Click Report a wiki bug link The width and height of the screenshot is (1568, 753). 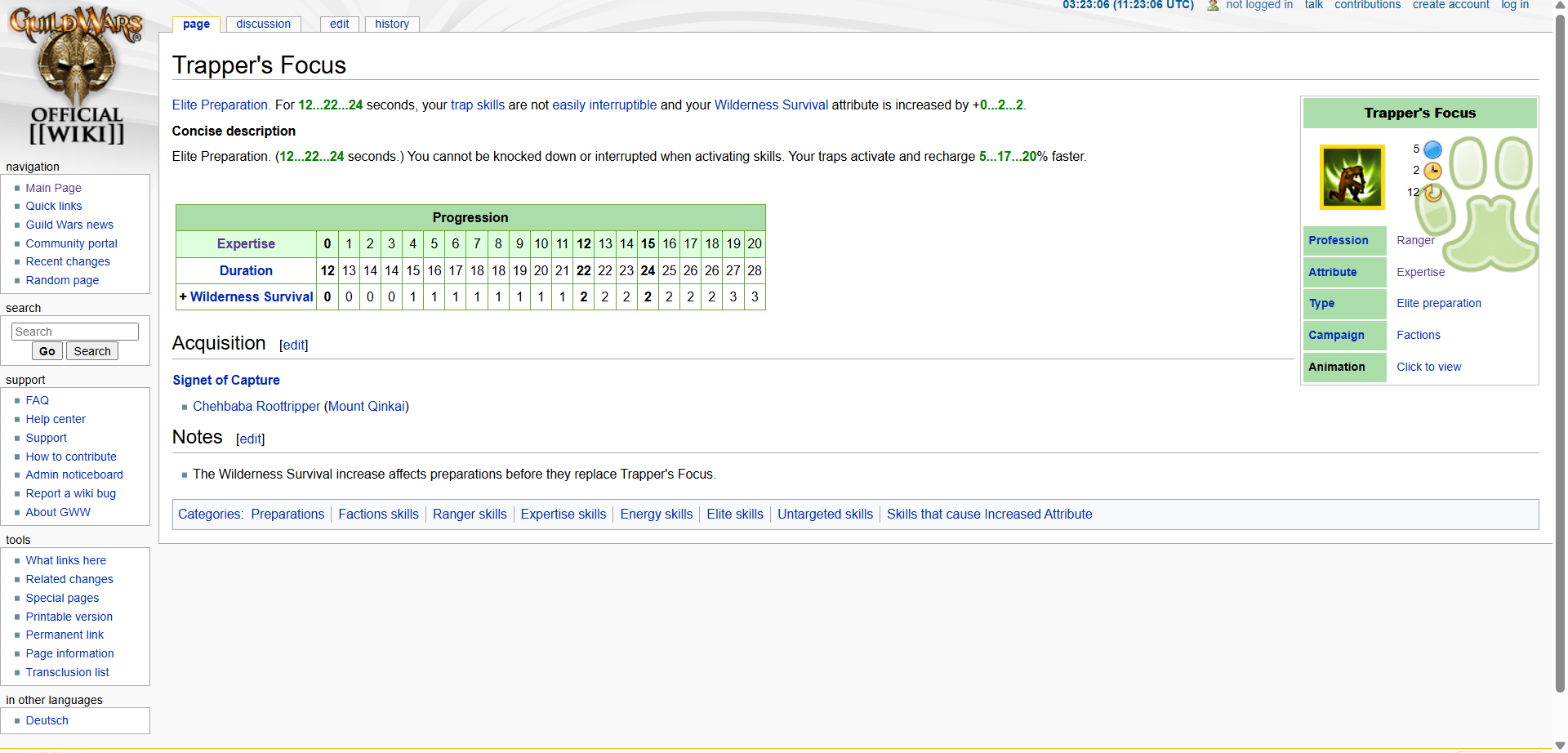click(71, 493)
